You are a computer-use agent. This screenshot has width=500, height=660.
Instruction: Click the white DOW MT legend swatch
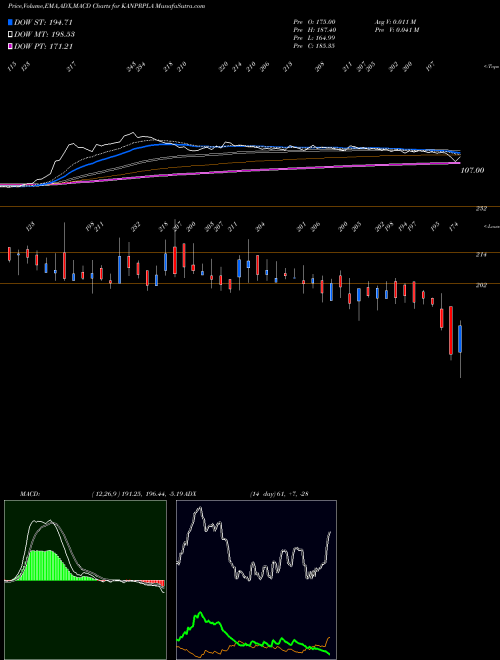coord(10,34)
